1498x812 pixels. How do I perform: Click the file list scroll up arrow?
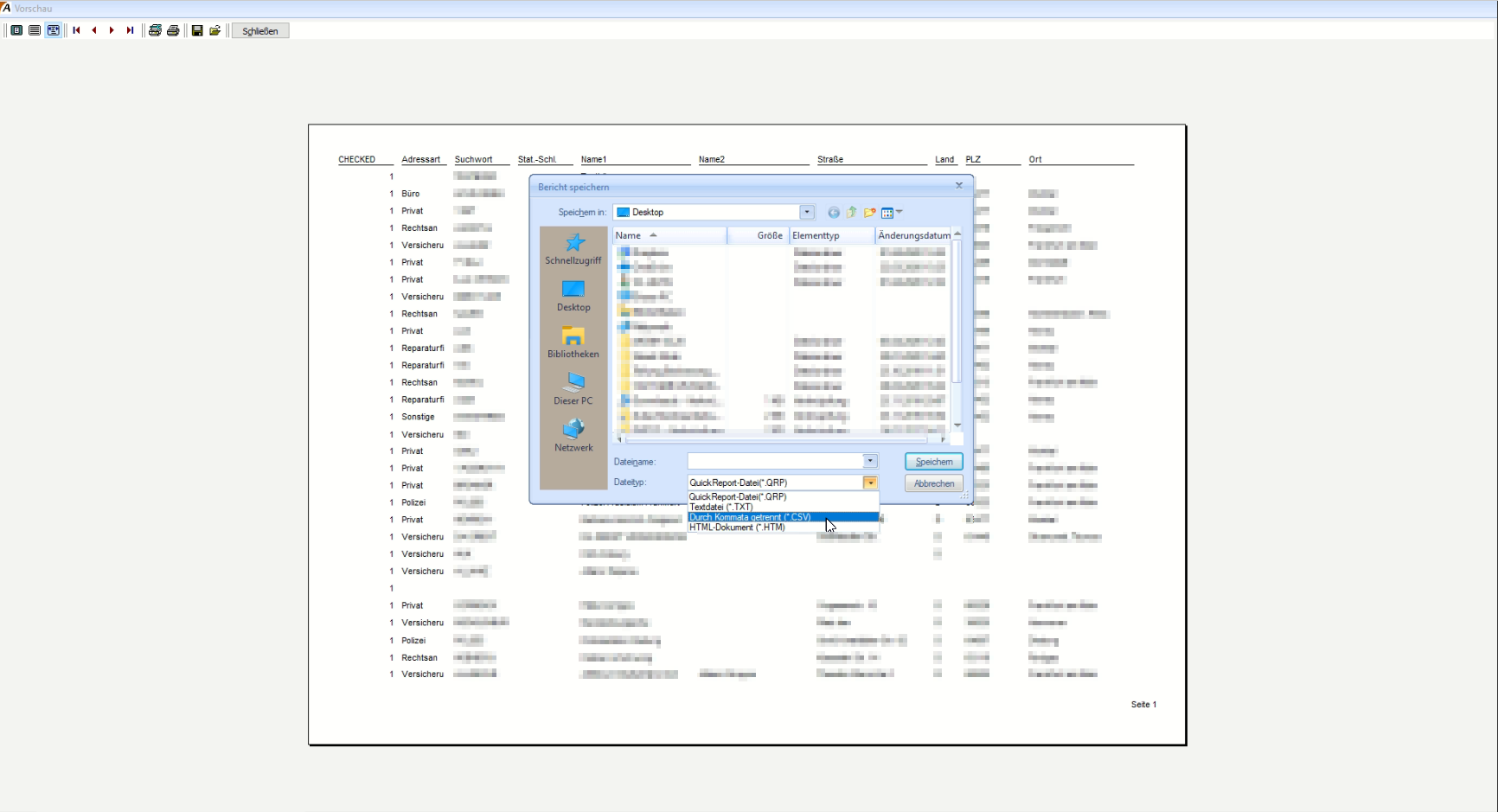(x=957, y=233)
